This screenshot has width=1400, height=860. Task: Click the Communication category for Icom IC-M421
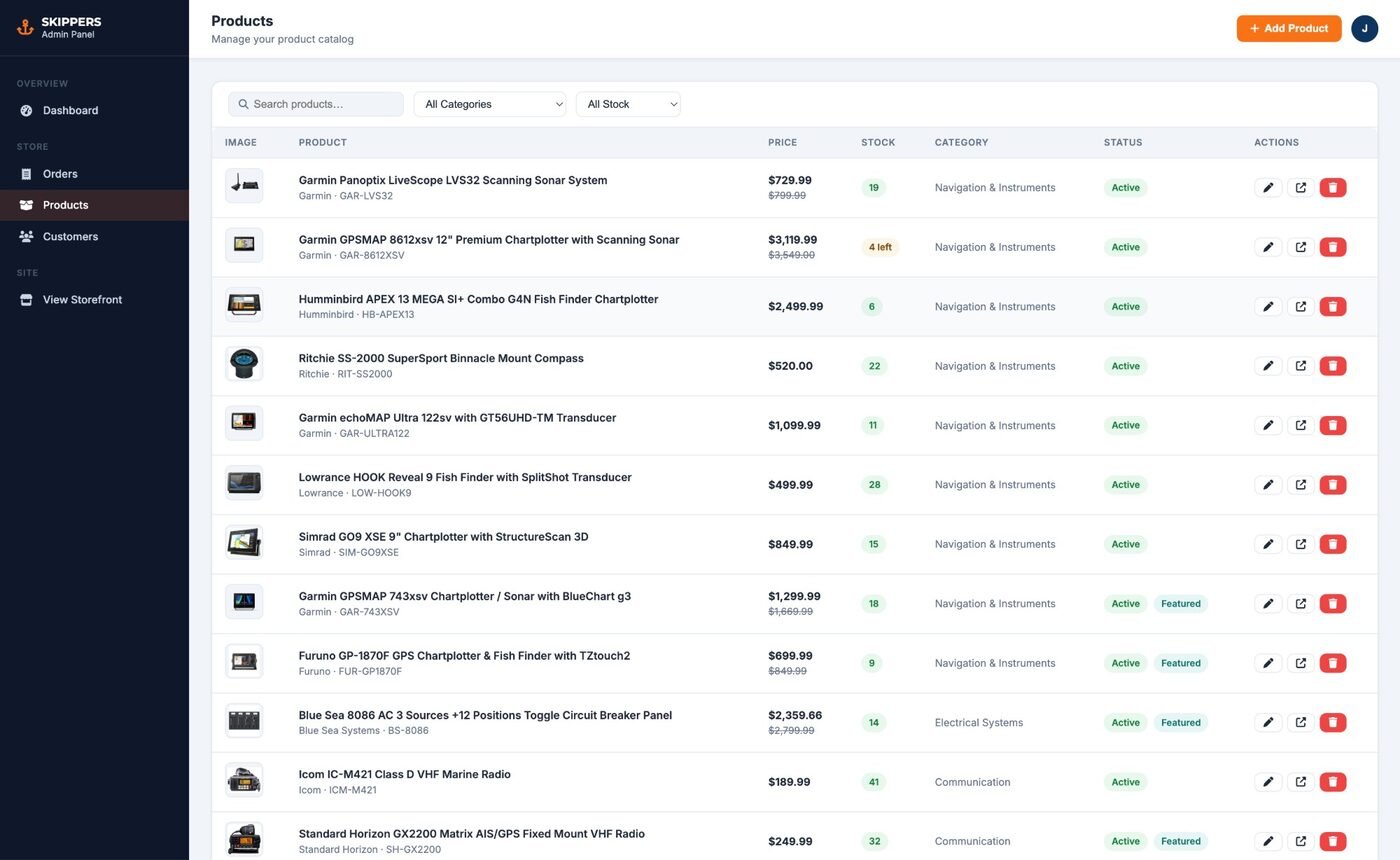pos(972,782)
